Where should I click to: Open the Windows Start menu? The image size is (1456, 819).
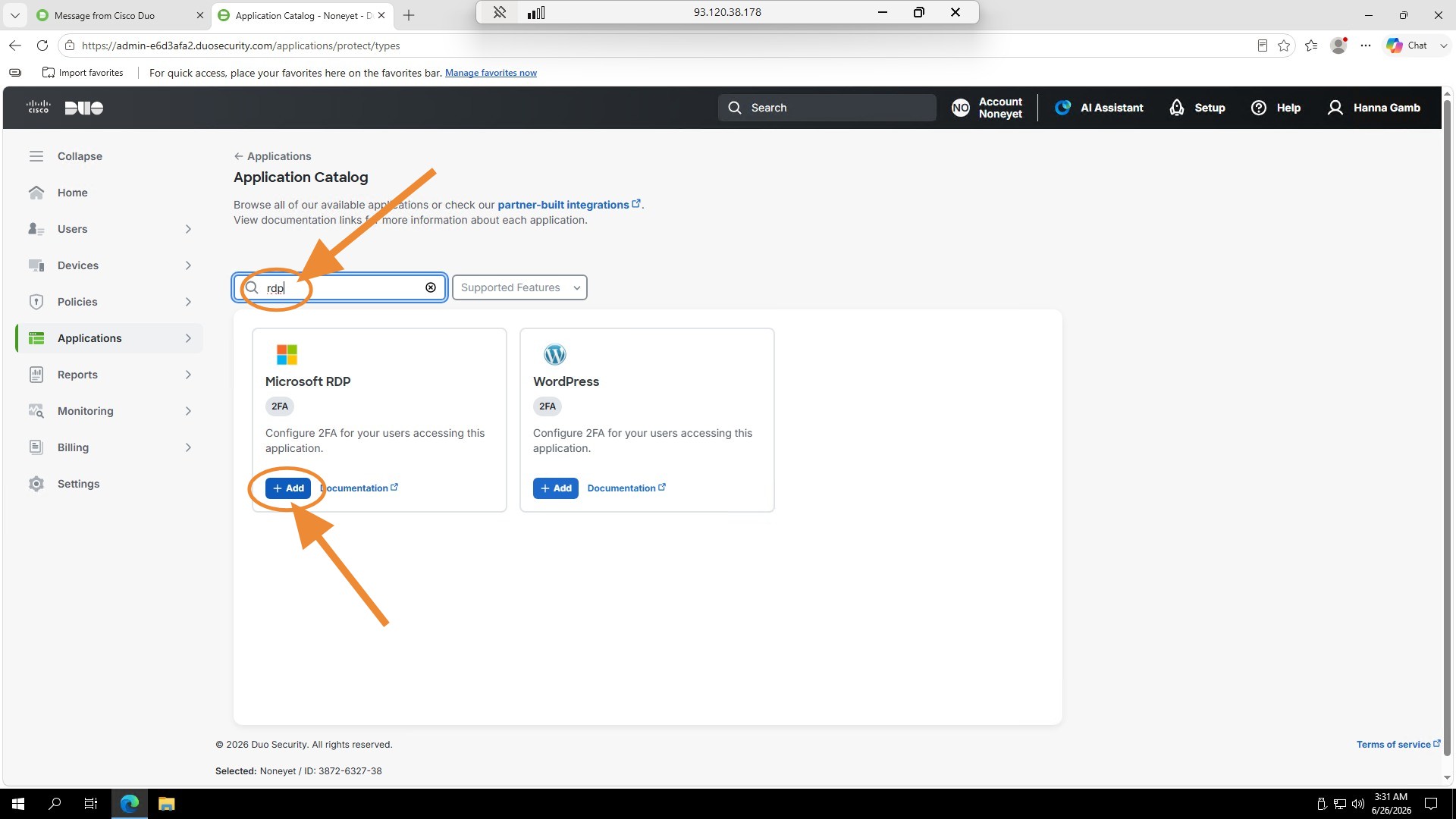point(18,804)
